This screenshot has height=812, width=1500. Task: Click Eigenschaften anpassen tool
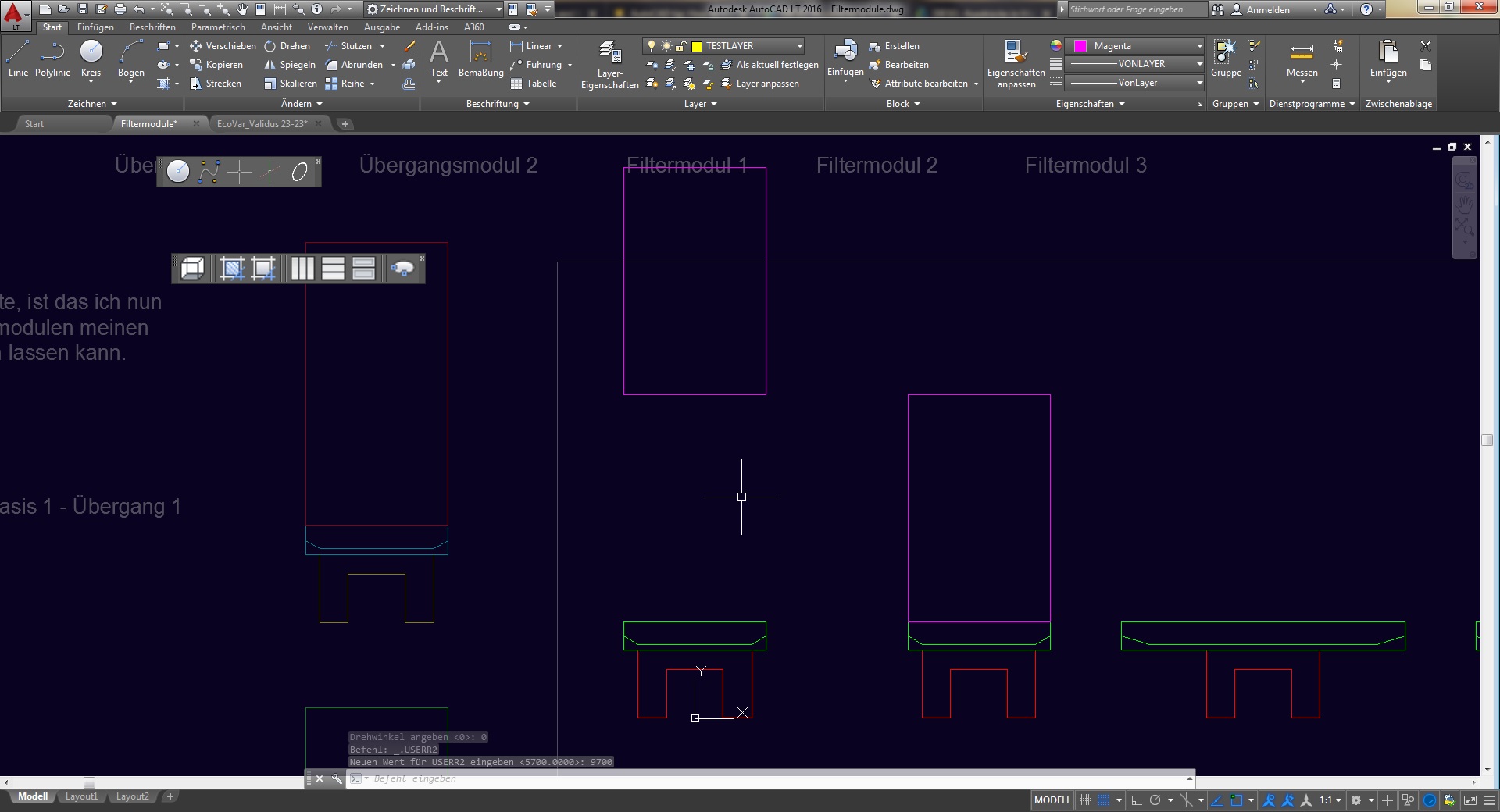click(1016, 64)
